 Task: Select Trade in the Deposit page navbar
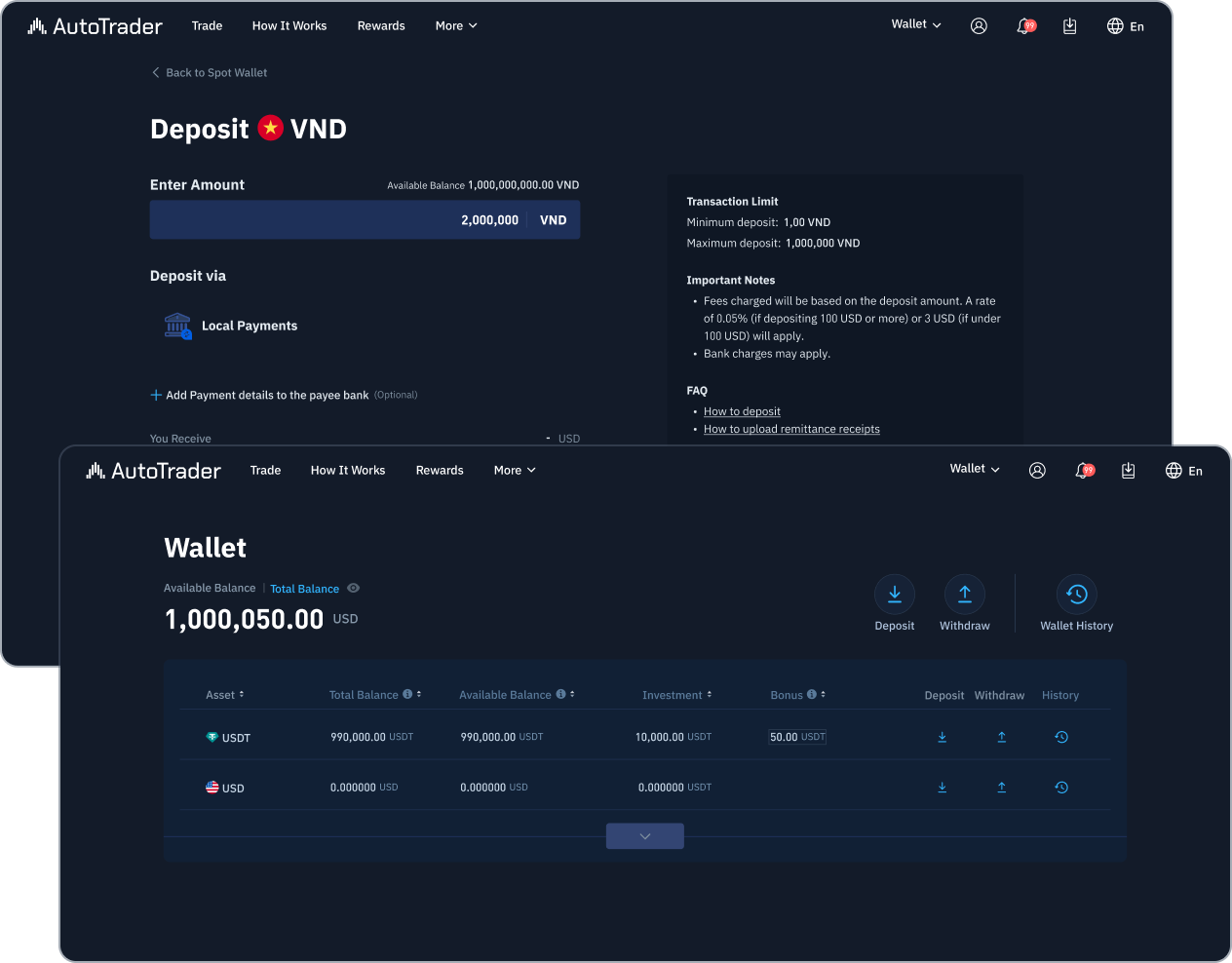click(207, 25)
